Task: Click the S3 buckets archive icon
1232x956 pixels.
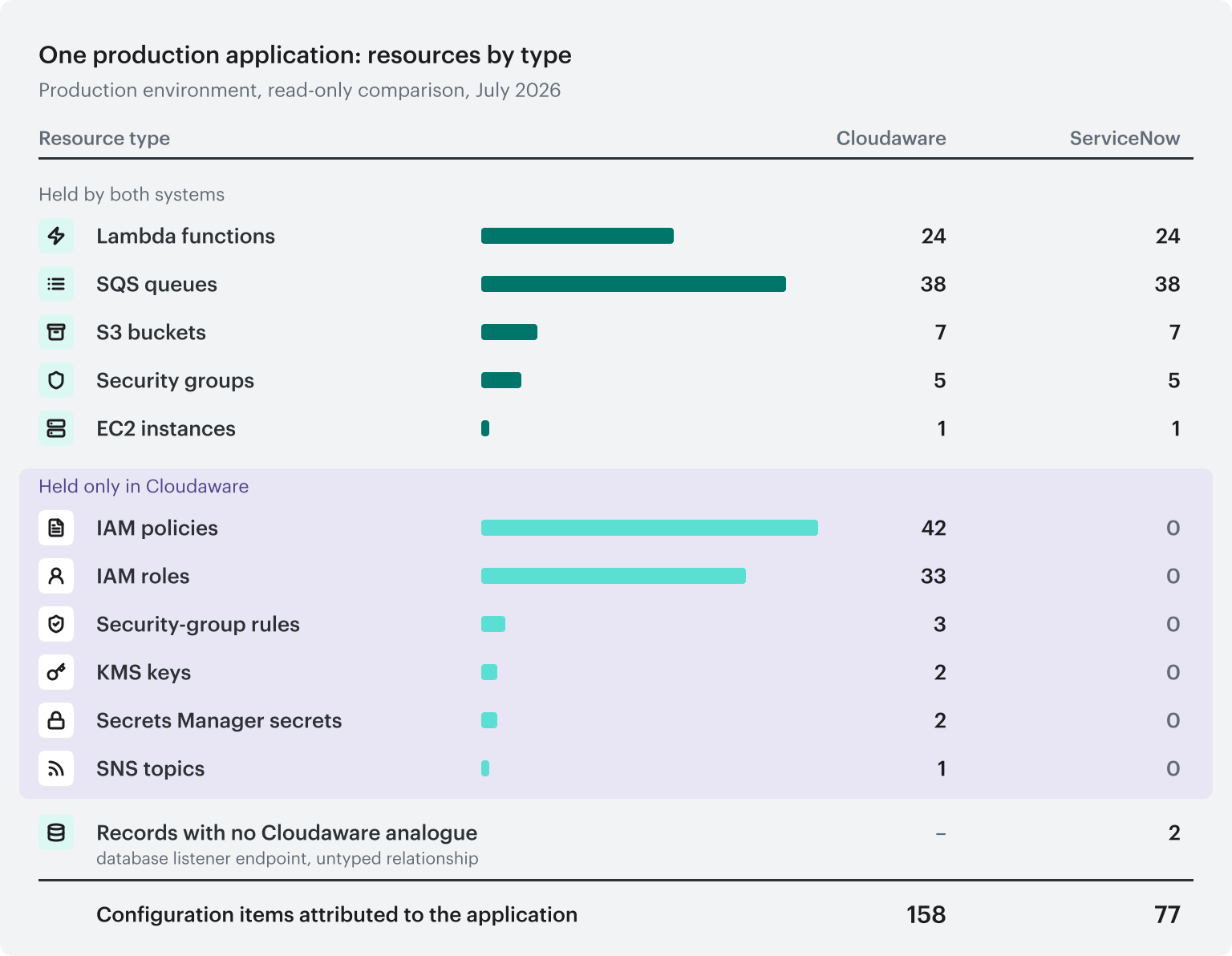Action: [x=56, y=332]
